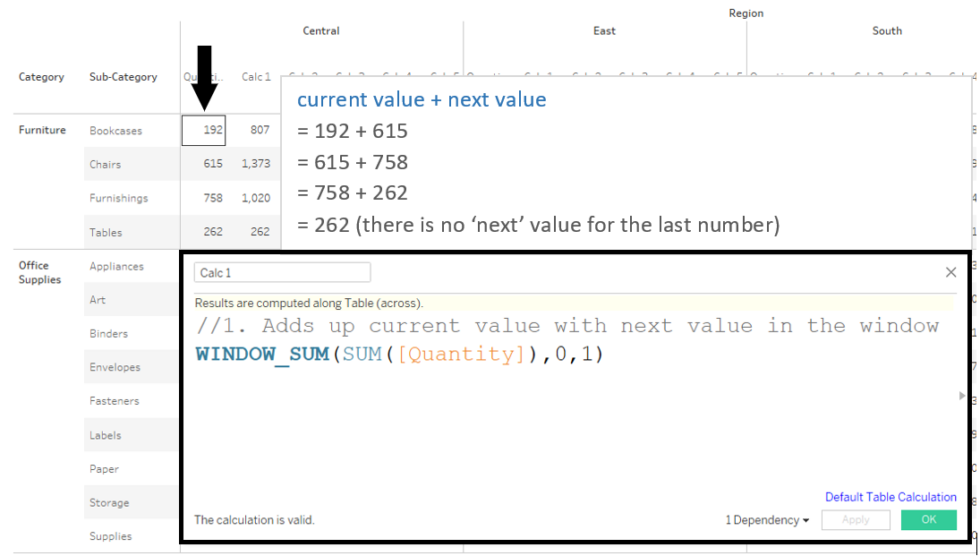
Task: Select the Chairs row label
Action: click(x=105, y=164)
